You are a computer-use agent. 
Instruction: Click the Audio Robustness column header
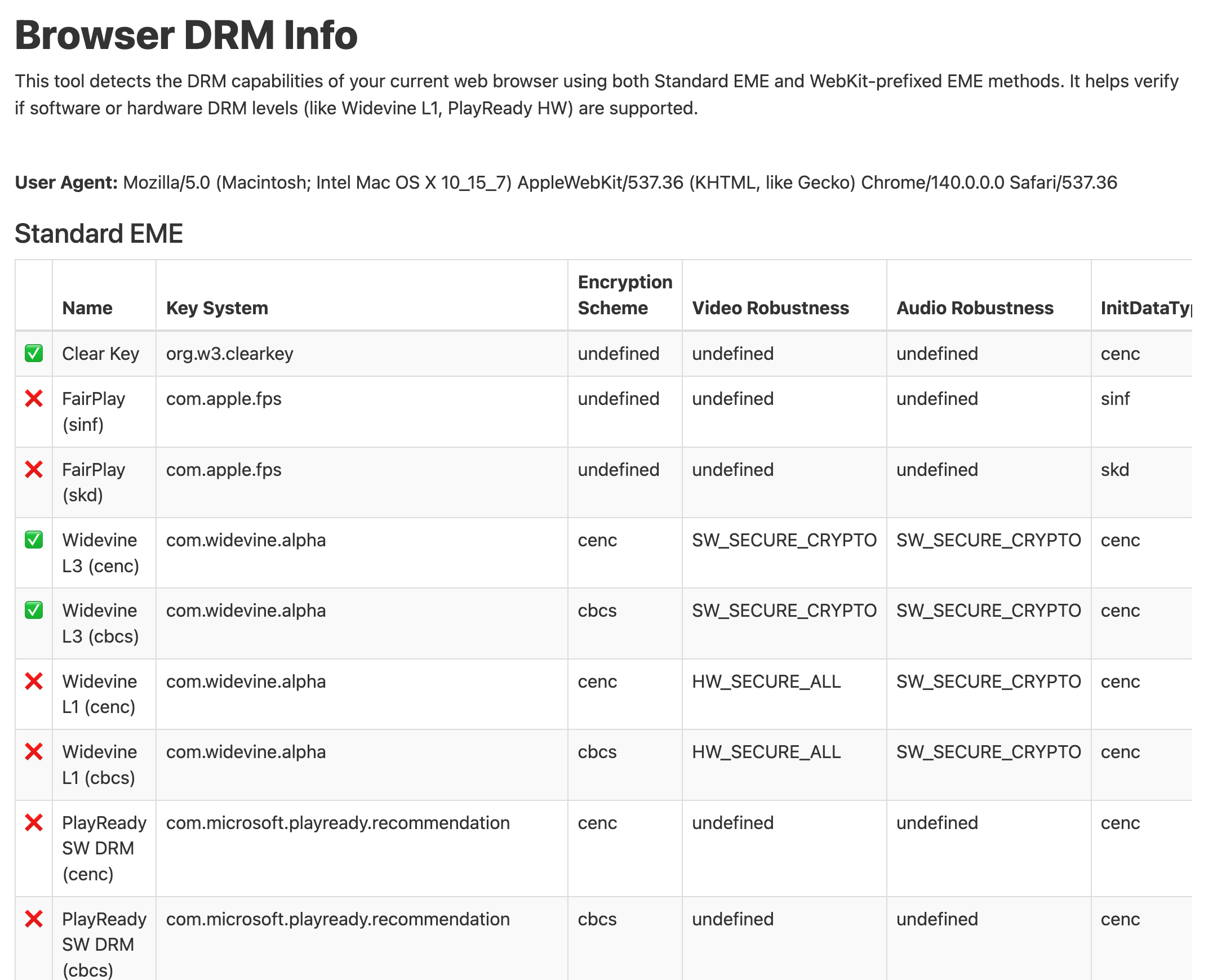pos(975,308)
